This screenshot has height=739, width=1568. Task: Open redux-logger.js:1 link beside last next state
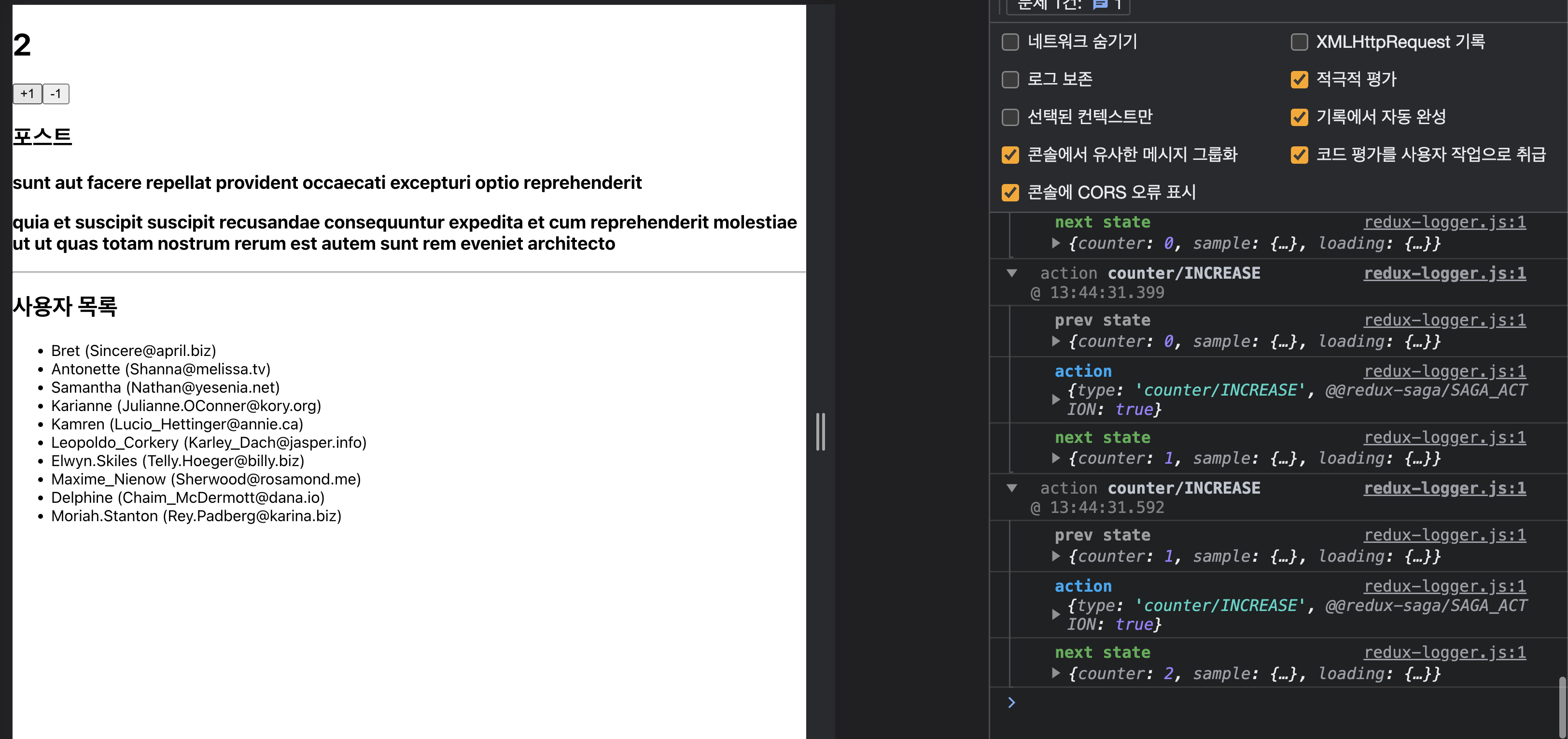1444,653
